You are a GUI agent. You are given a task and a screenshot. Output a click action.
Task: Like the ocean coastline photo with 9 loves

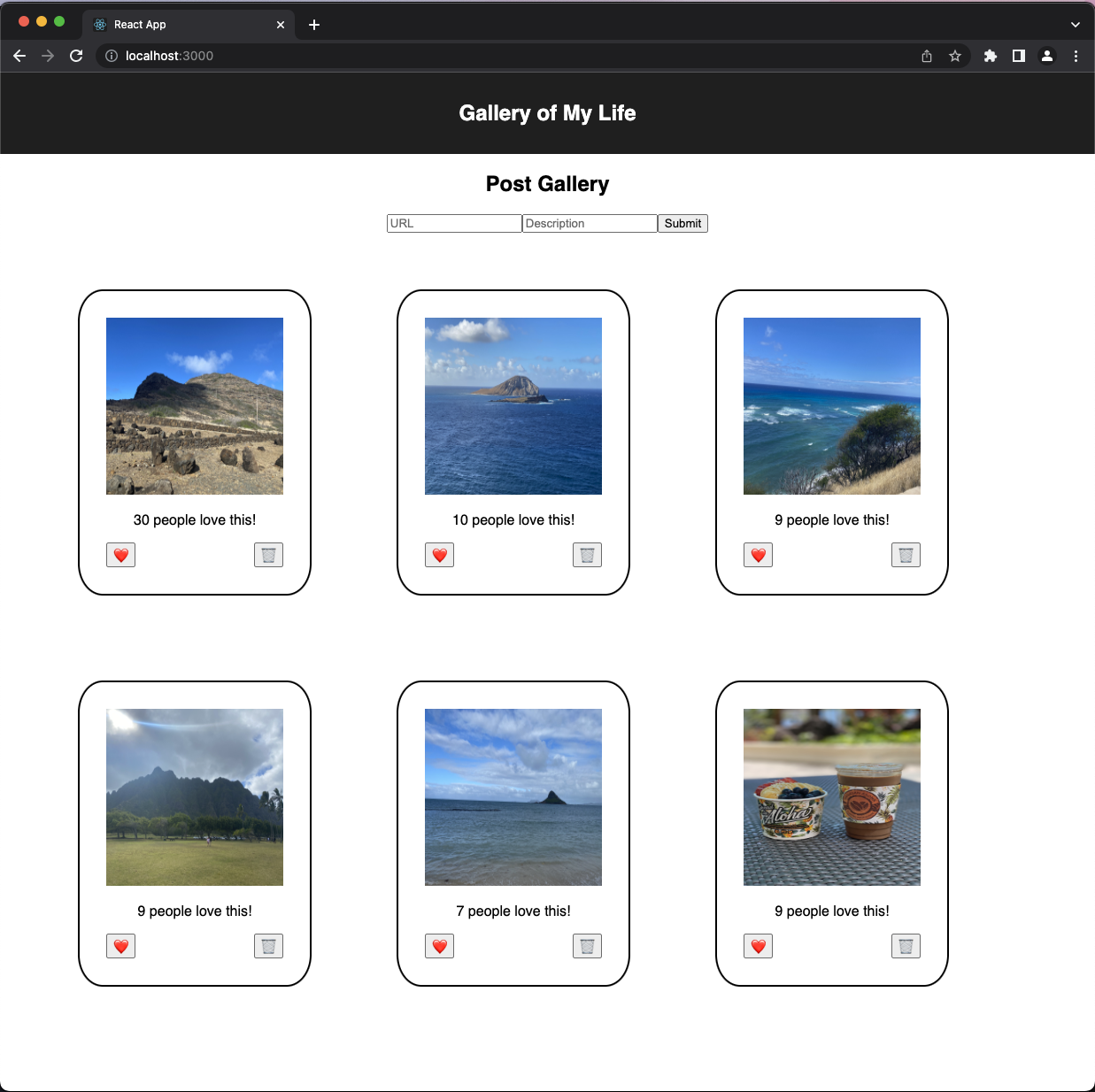coord(758,555)
